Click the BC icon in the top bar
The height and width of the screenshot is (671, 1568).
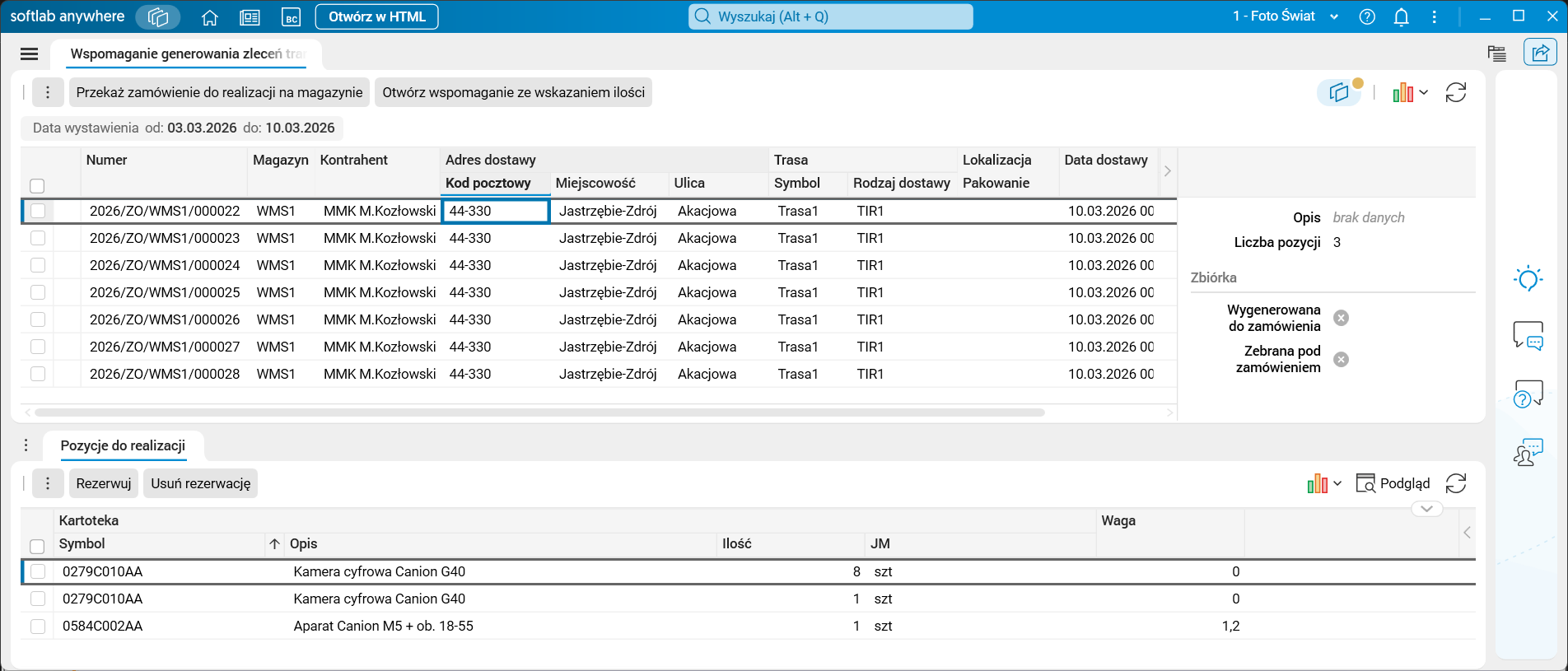point(291,17)
